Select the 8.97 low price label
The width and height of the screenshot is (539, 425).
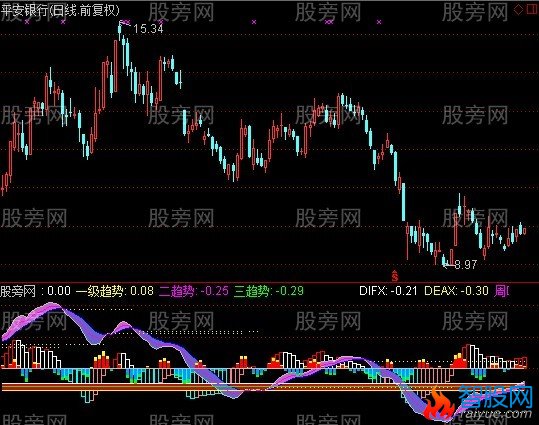(x=466, y=264)
